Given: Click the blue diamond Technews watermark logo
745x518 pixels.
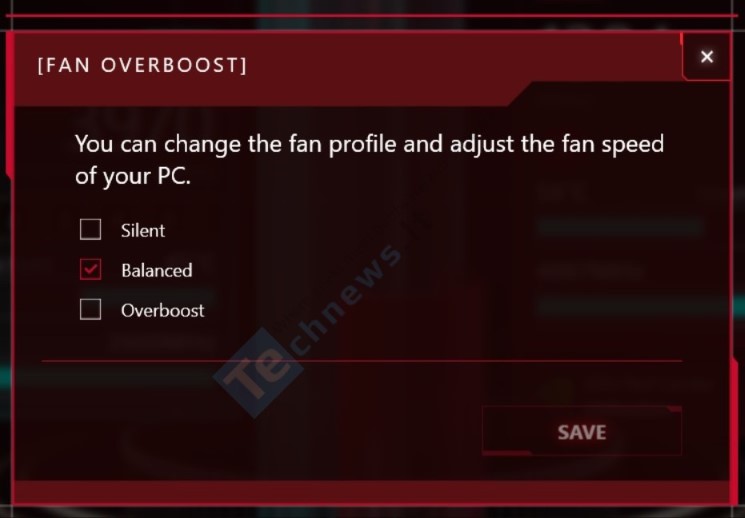Looking at the screenshot, I should coord(259,373).
